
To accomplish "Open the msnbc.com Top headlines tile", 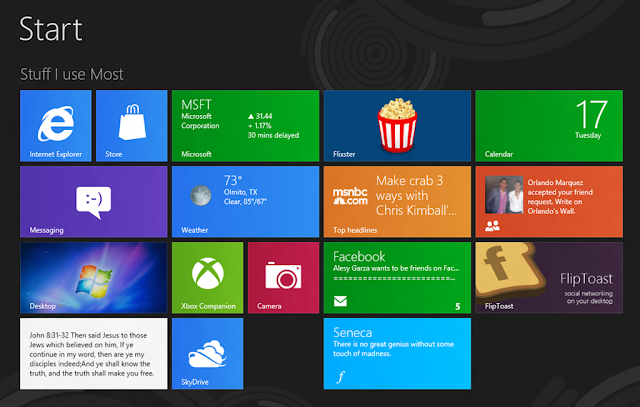I will point(397,202).
